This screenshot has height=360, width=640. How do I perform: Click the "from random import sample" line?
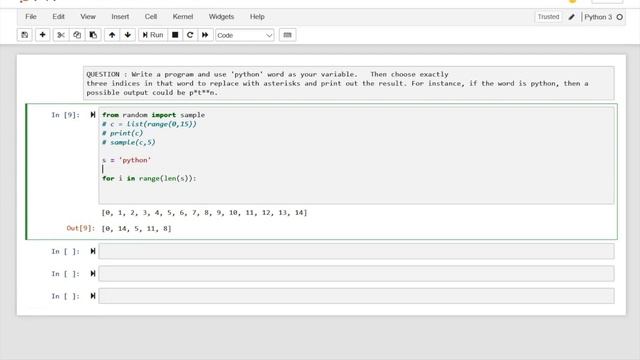153,115
